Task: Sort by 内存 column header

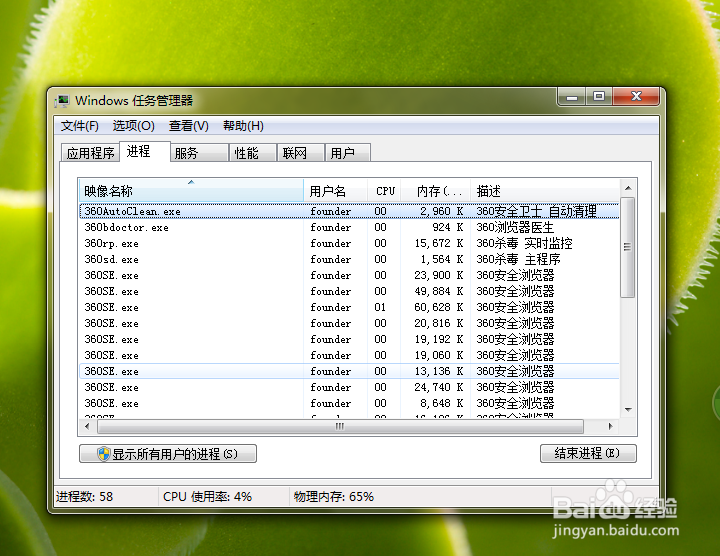Action: [x=436, y=191]
